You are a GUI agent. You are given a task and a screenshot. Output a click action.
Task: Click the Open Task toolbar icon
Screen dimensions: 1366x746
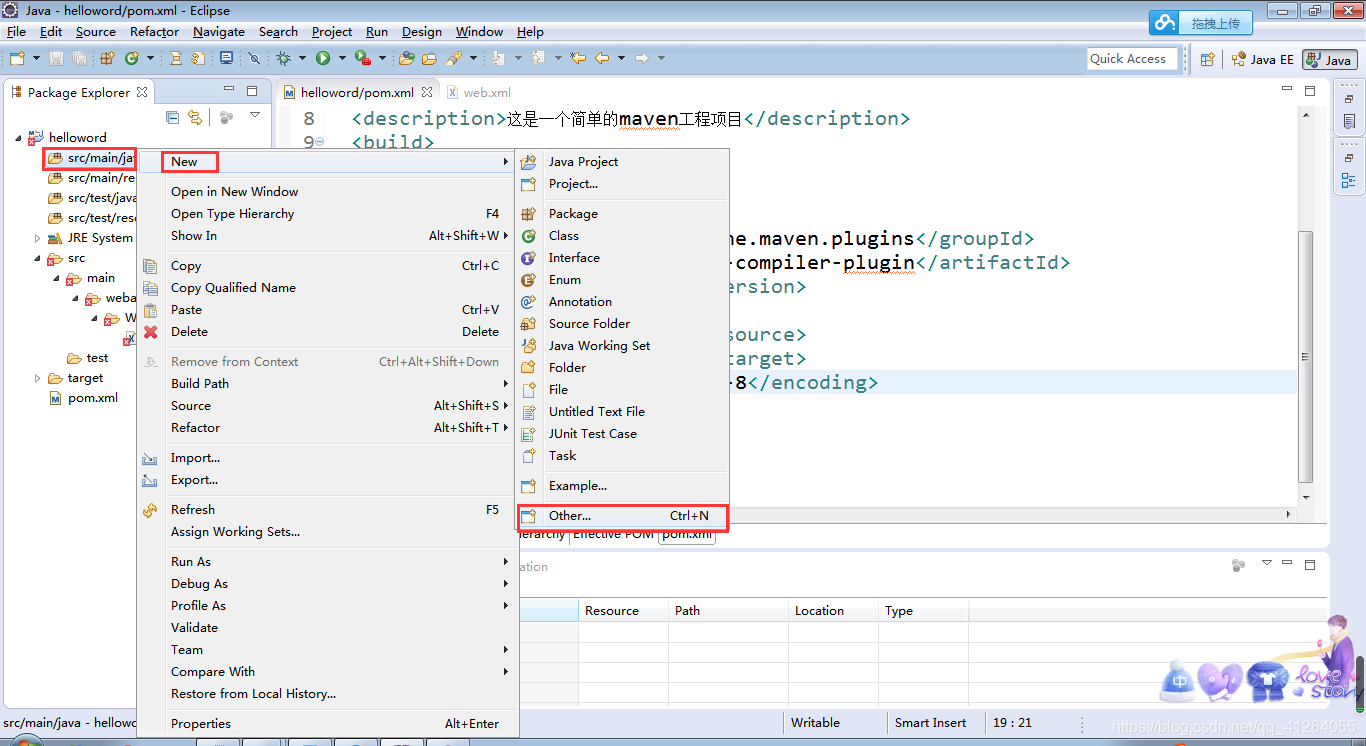point(431,59)
